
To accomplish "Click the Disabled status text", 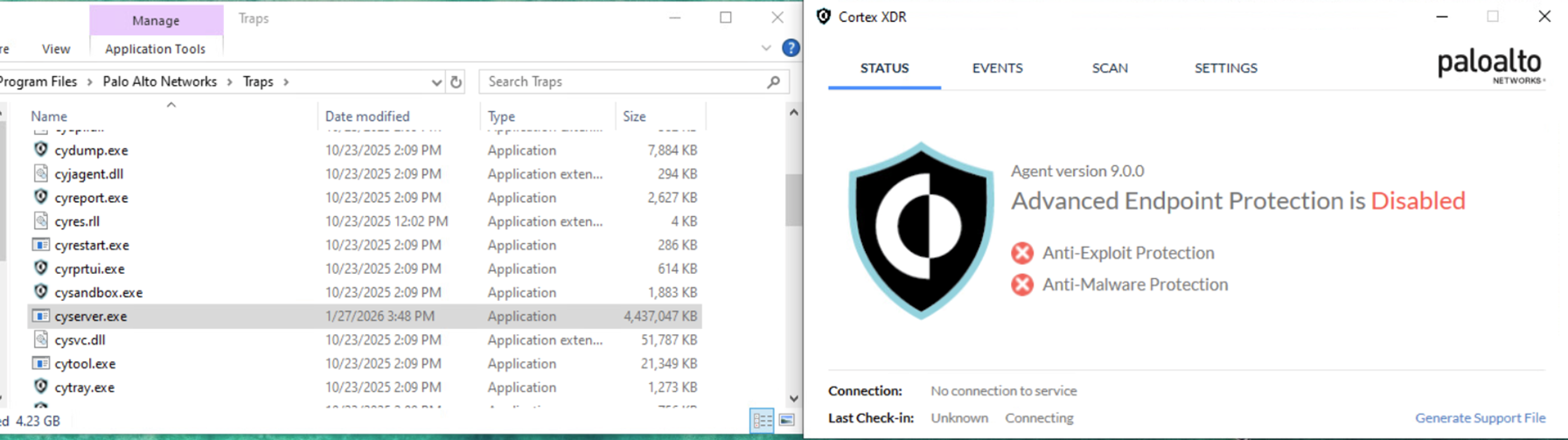I will pos(1418,200).
